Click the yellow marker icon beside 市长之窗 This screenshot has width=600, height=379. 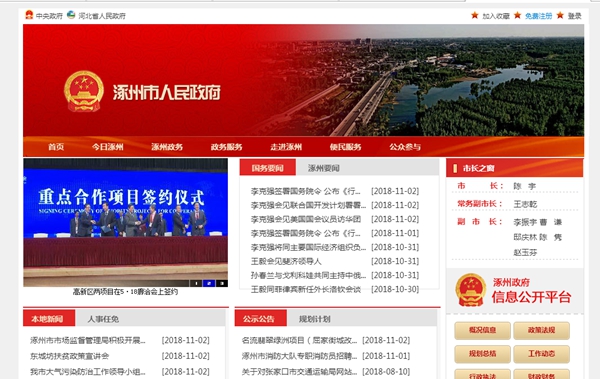[x=455, y=168]
